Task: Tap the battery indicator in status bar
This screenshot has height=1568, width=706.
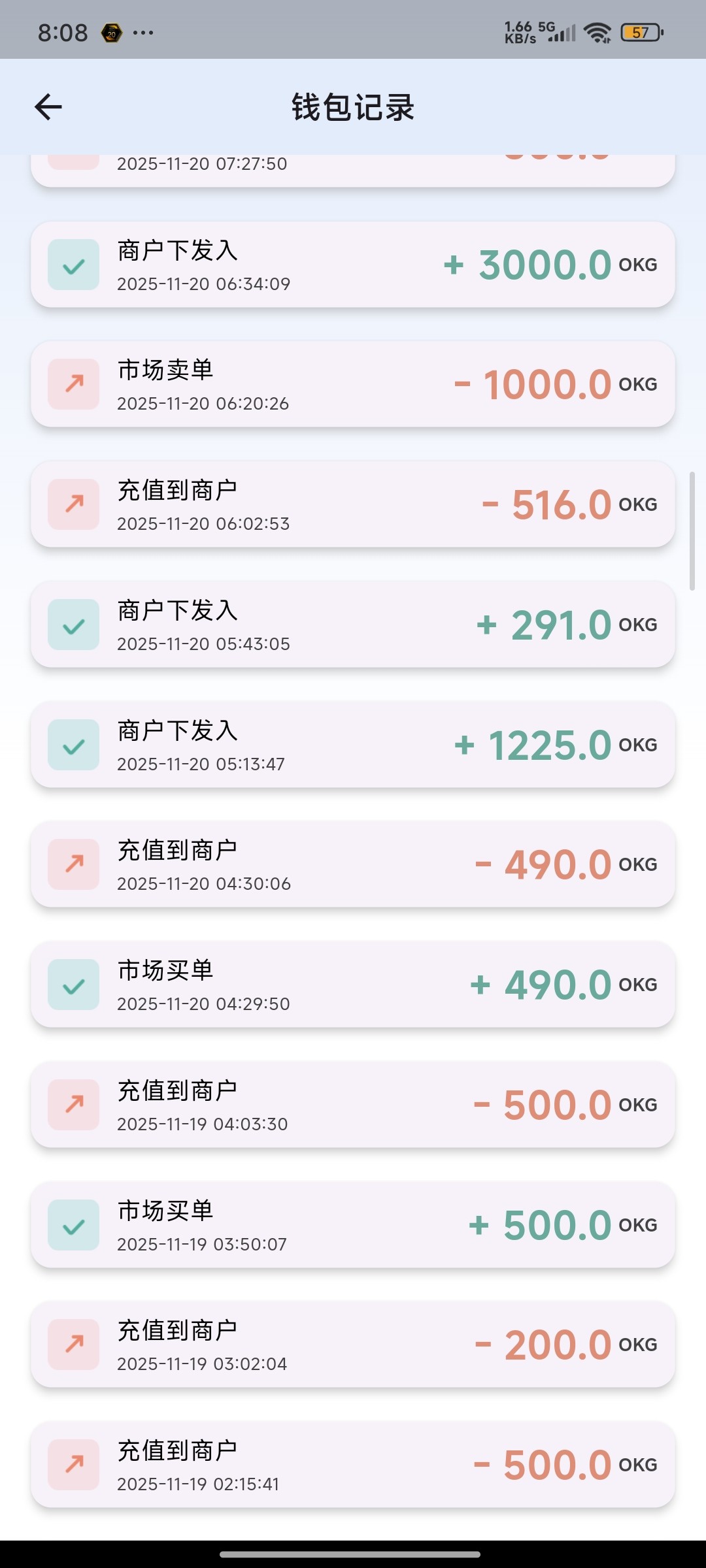Action: pyautogui.click(x=642, y=32)
